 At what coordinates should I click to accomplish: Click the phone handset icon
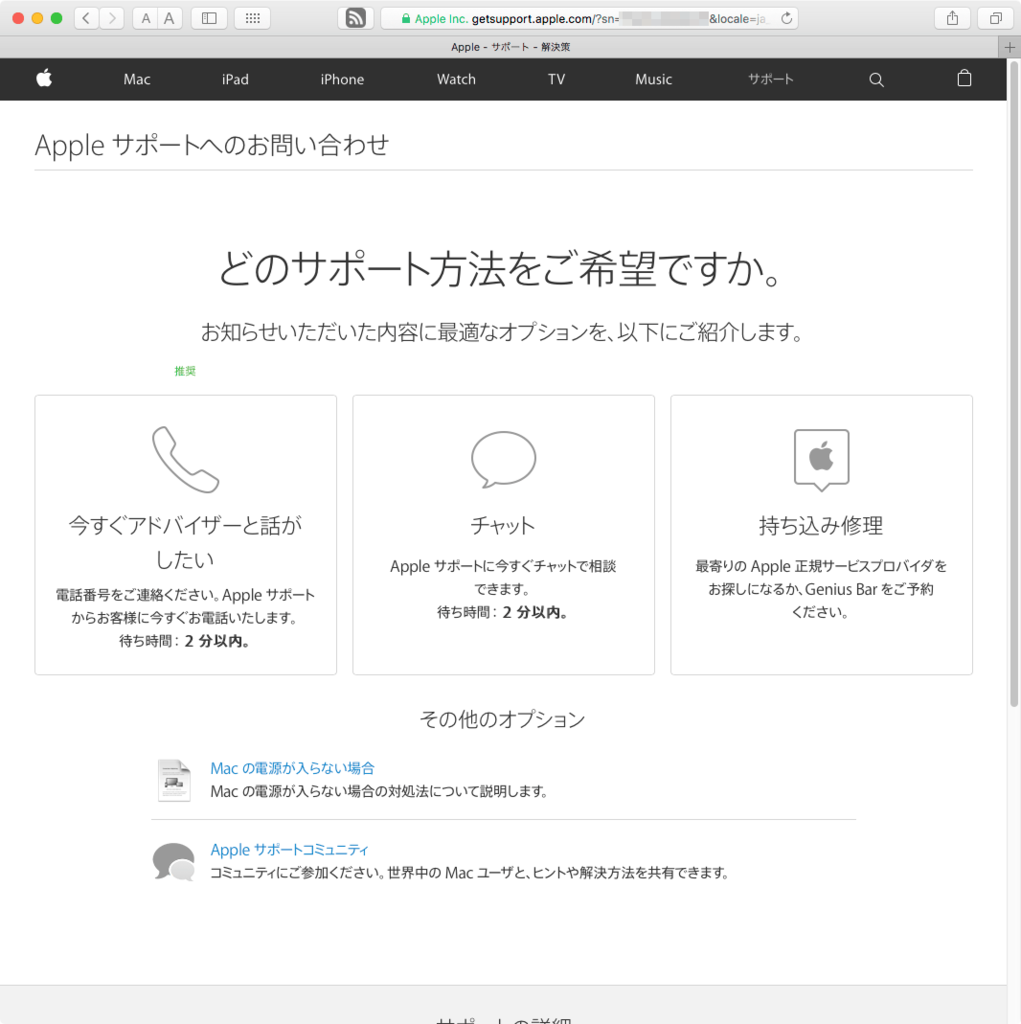(186, 459)
